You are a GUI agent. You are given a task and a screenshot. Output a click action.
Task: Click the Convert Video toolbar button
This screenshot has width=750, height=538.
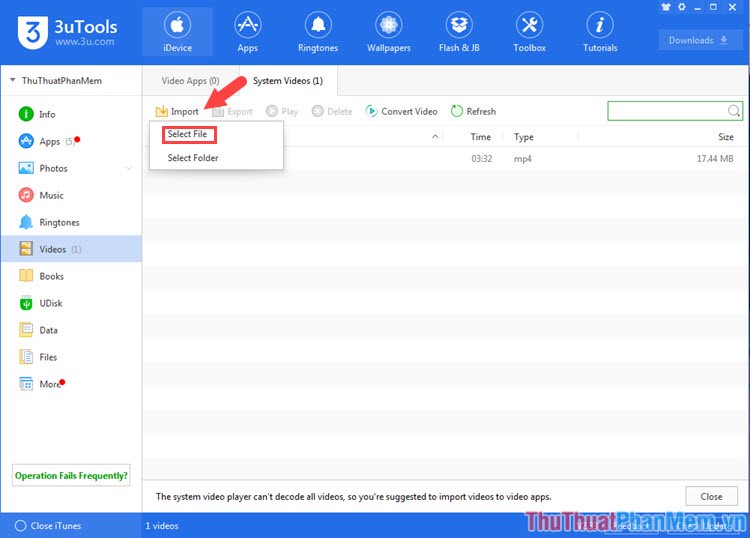[x=402, y=112]
